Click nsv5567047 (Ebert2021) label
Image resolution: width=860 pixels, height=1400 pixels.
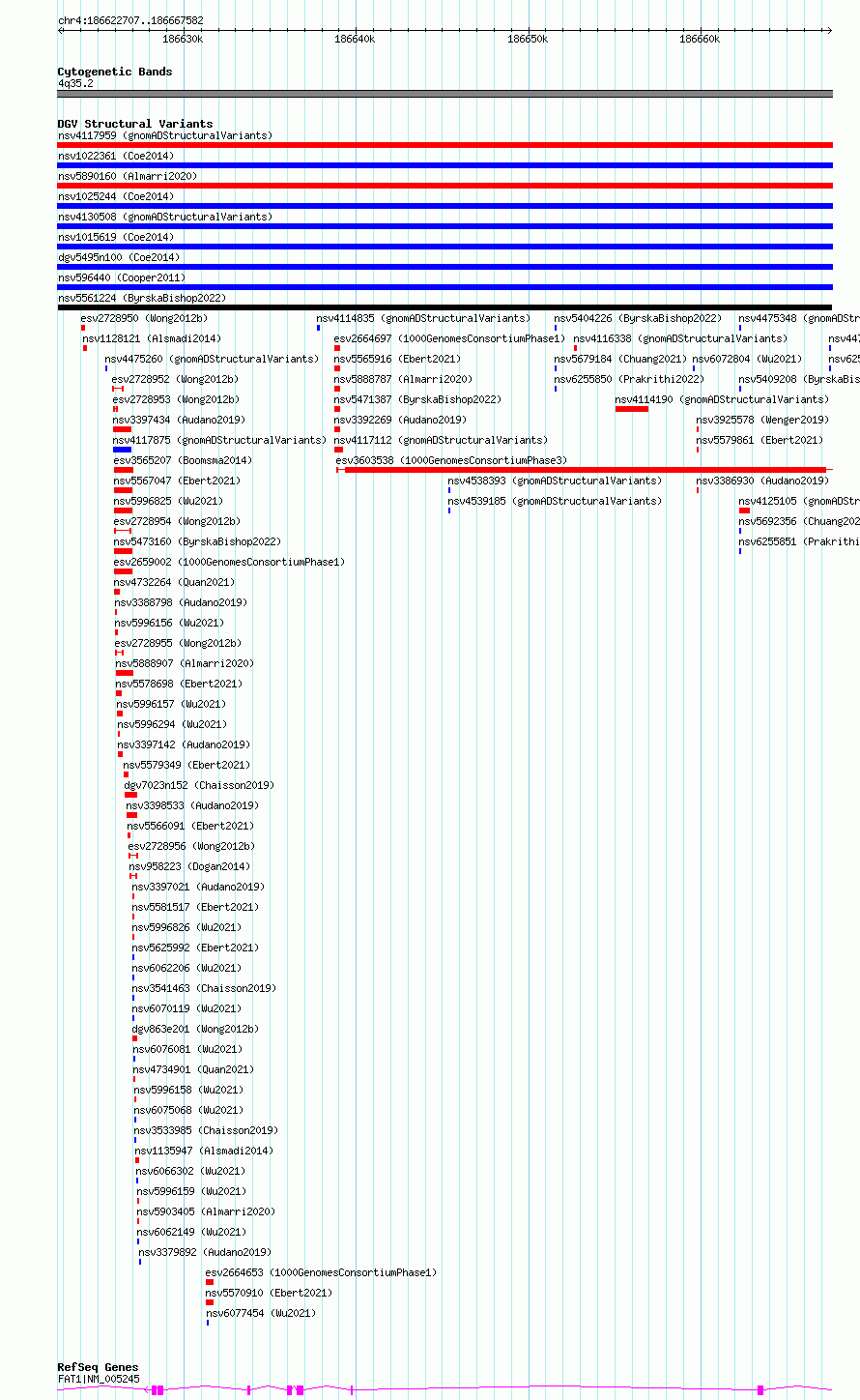(177, 481)
